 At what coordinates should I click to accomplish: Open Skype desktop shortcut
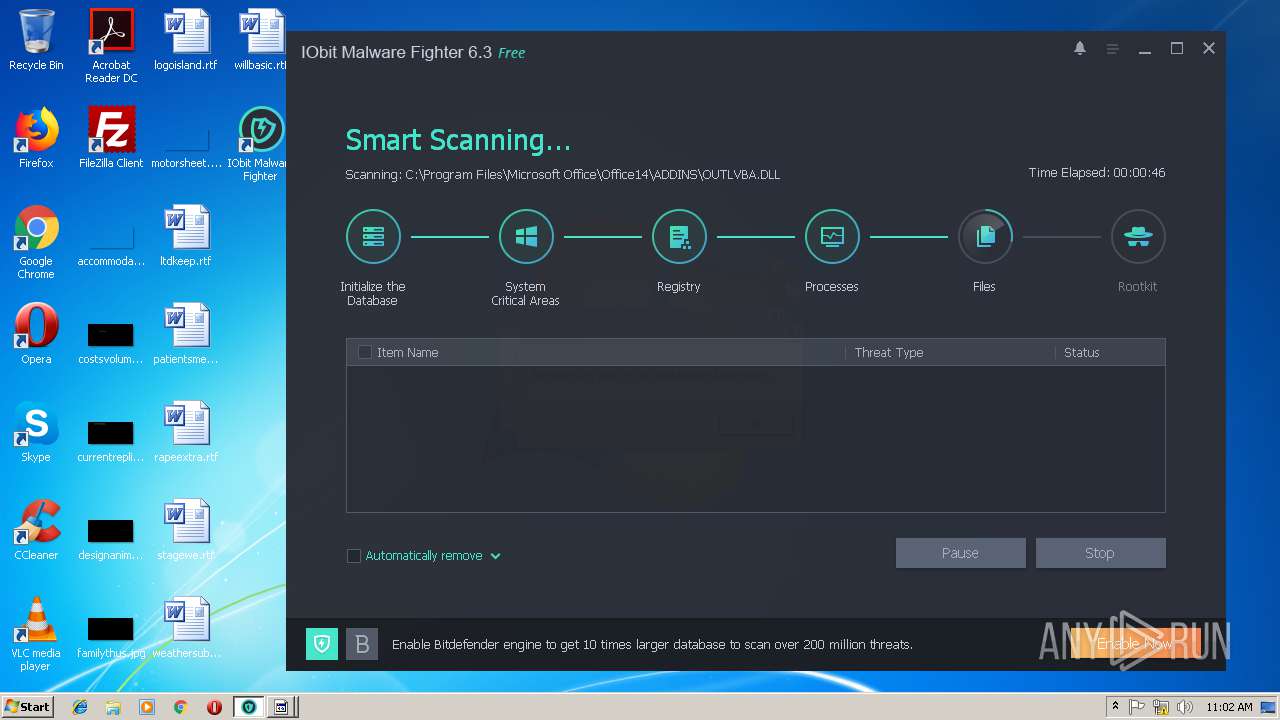pos(36,432)
